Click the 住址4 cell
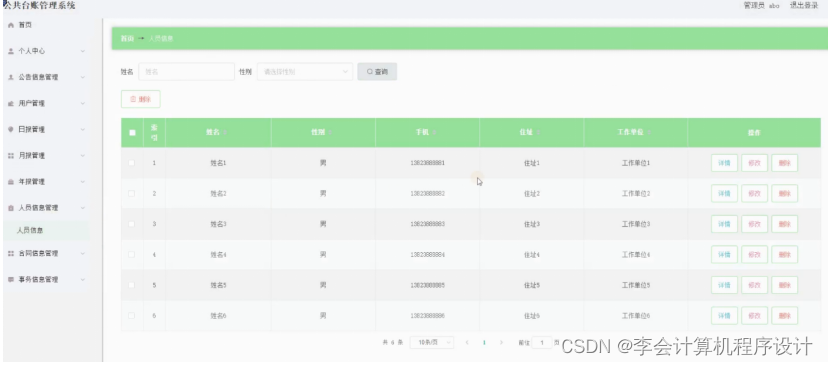The height and width of the screenshot is (365, 828). tap(531, 255)
